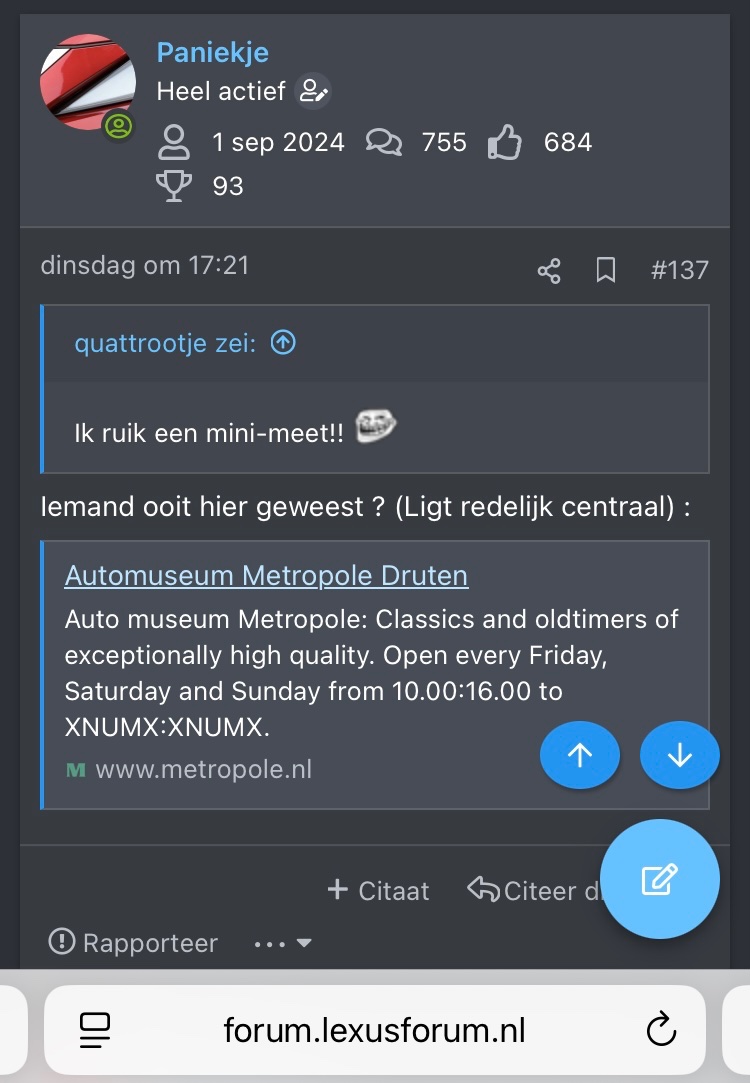Tap the blue scroll-down arrow button
The image size is (750, 1083).
(x=680, y=755)
